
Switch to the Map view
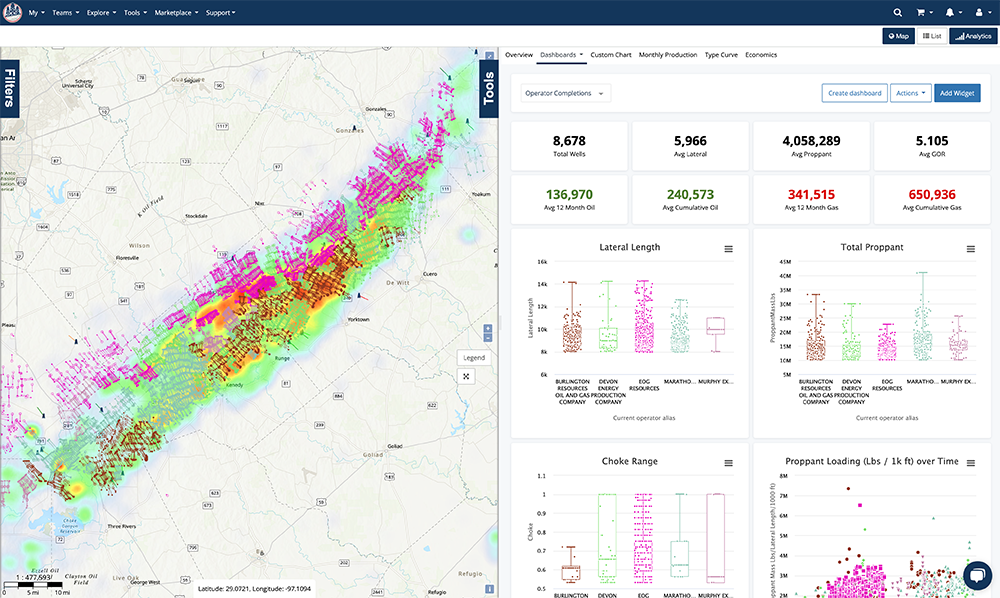(x=897, y=36)
